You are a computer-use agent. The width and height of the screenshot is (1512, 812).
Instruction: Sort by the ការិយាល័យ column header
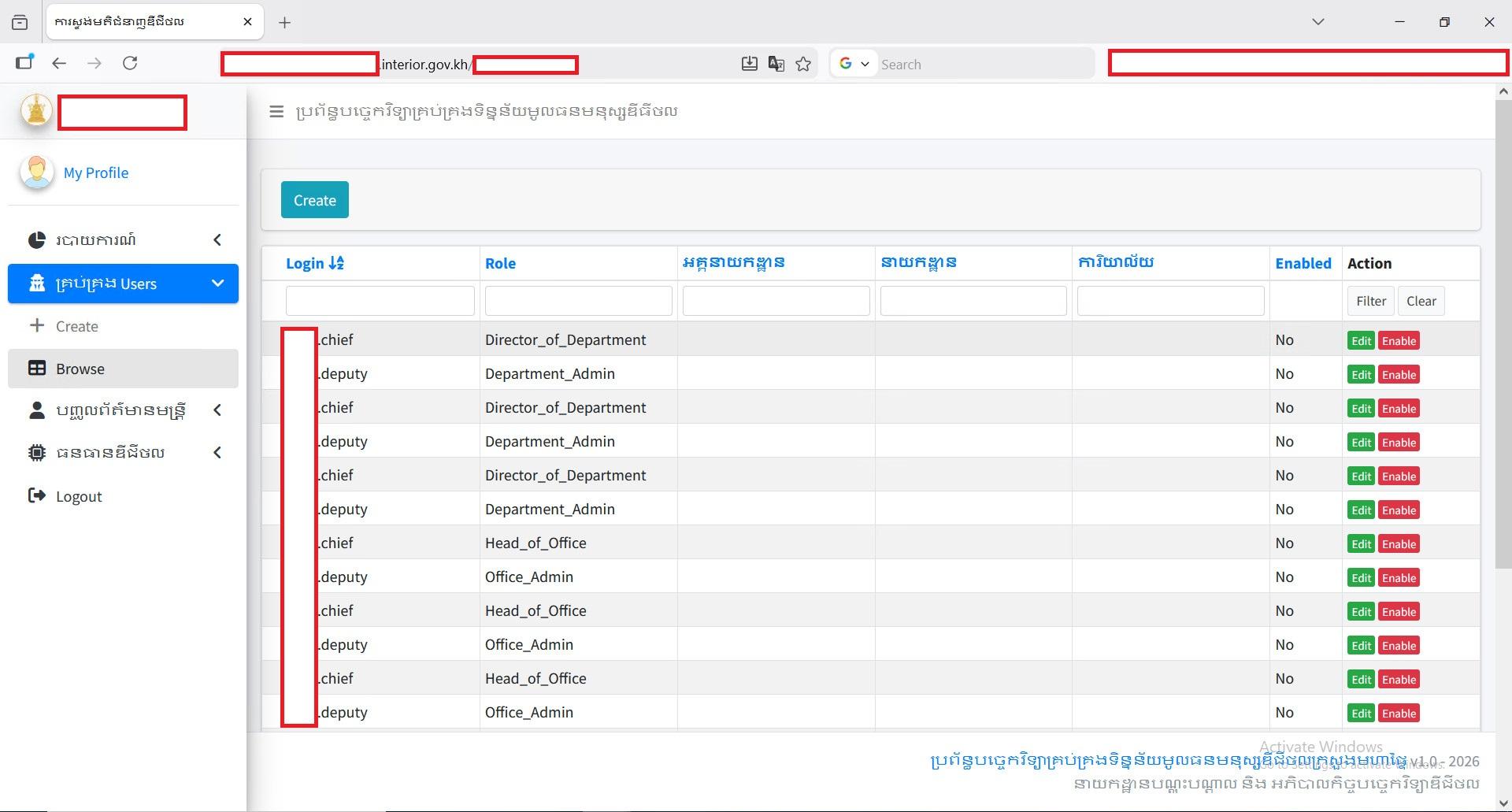coord(1116,262)
